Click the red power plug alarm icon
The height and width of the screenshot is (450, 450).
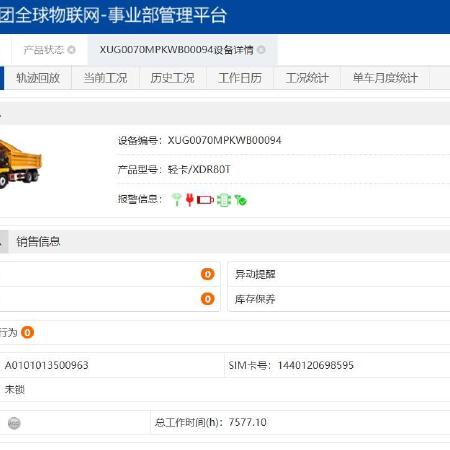pos(189,200)
